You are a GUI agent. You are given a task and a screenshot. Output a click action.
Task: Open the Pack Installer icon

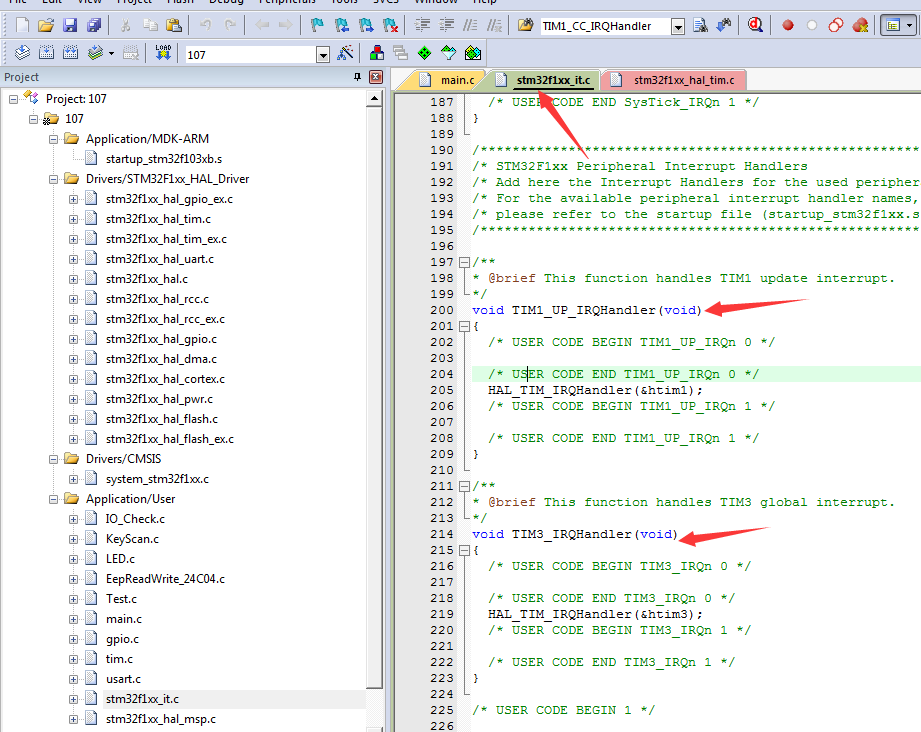[x=472, y=54]
